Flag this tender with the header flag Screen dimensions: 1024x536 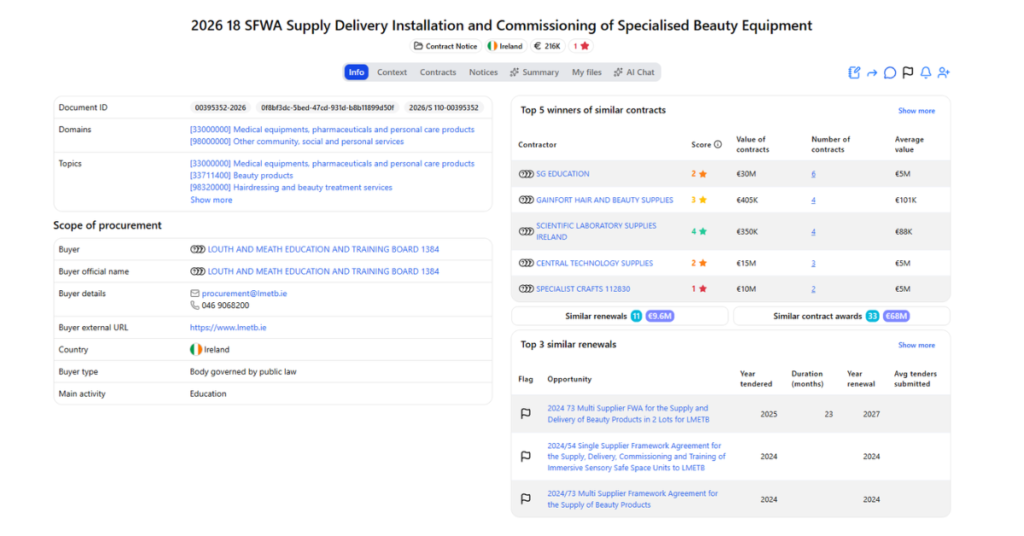tap(908, 72)
